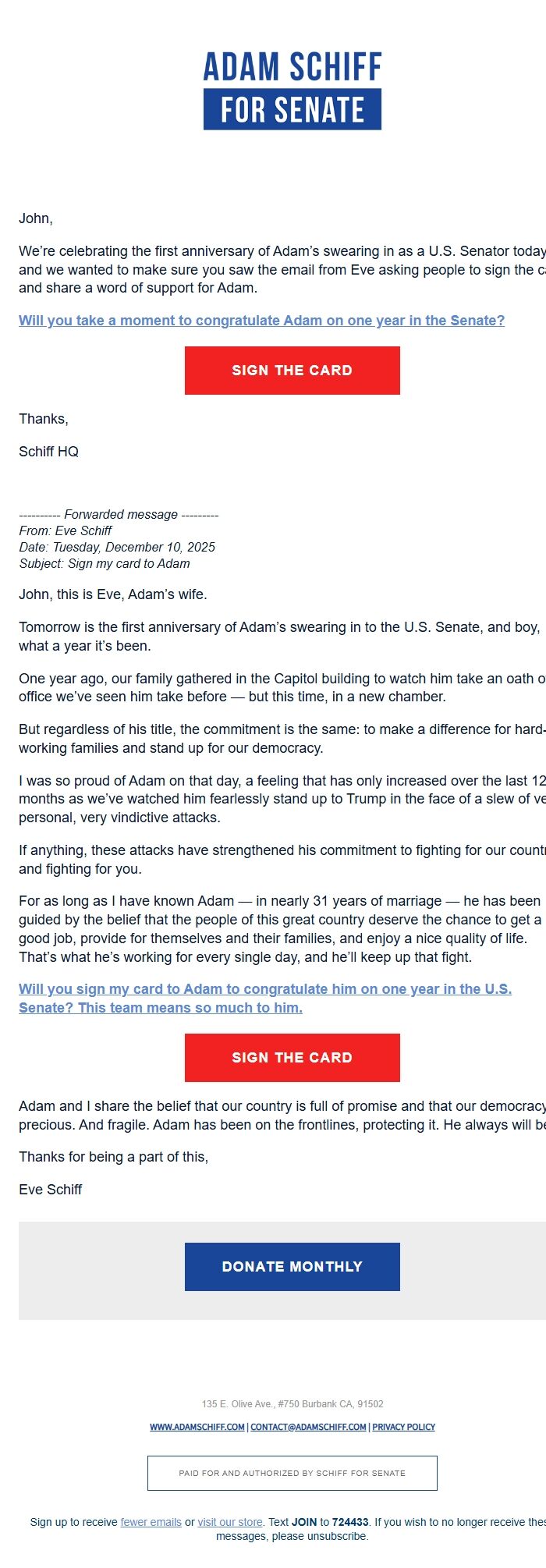Click the top red SIGN THE CARD button
The image size is (546, 1568).
tap(292, 370)
